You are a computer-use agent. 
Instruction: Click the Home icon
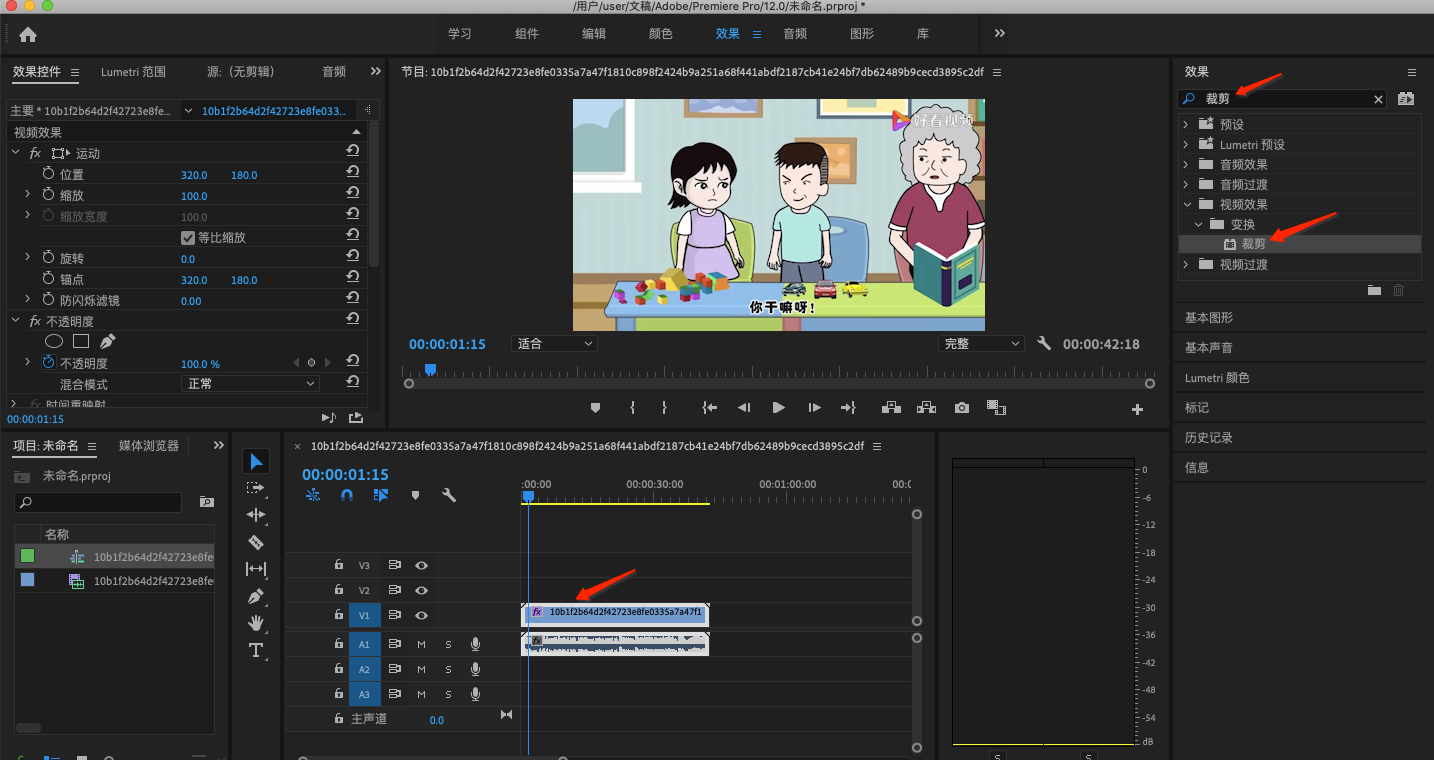(x=28, y=34)
